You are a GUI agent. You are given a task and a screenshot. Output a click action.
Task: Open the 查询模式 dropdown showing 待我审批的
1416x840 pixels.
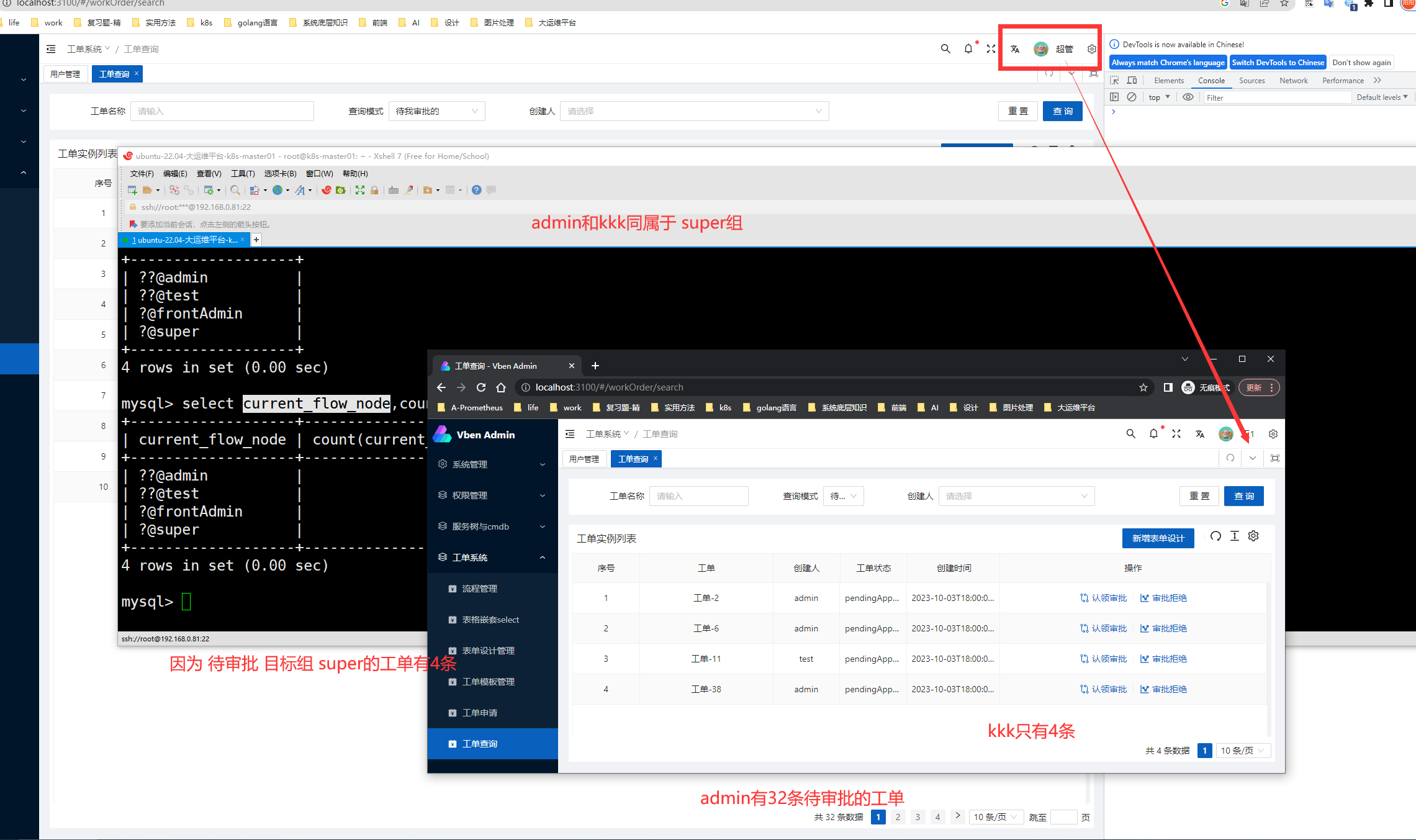[x=436, y=111]
